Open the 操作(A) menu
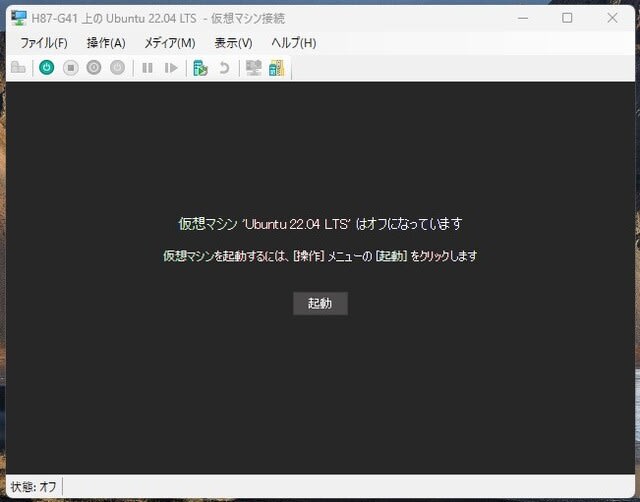640x502 pixels. pos(106,43)
